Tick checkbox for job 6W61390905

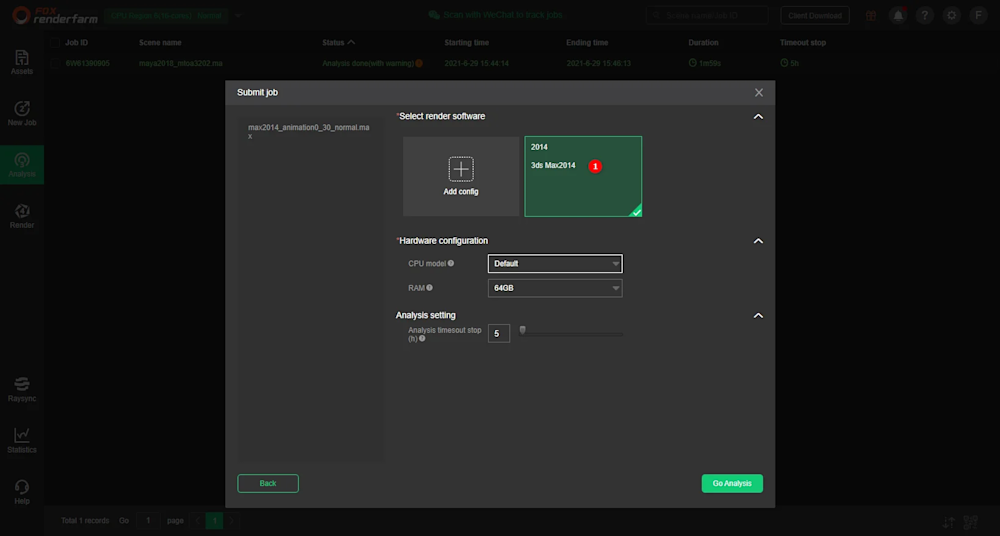pyautogui.click(x=55, y=63)
